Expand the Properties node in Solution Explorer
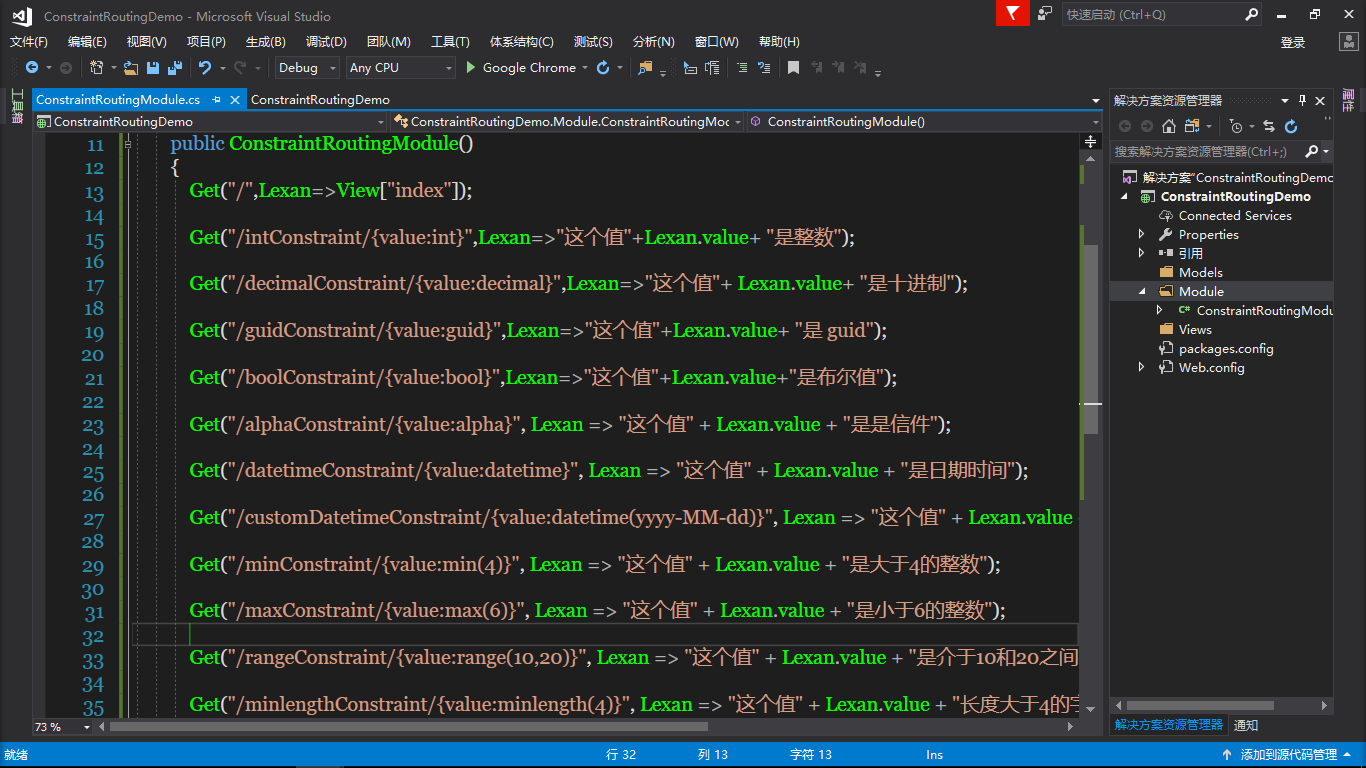 coord(1142,234)
